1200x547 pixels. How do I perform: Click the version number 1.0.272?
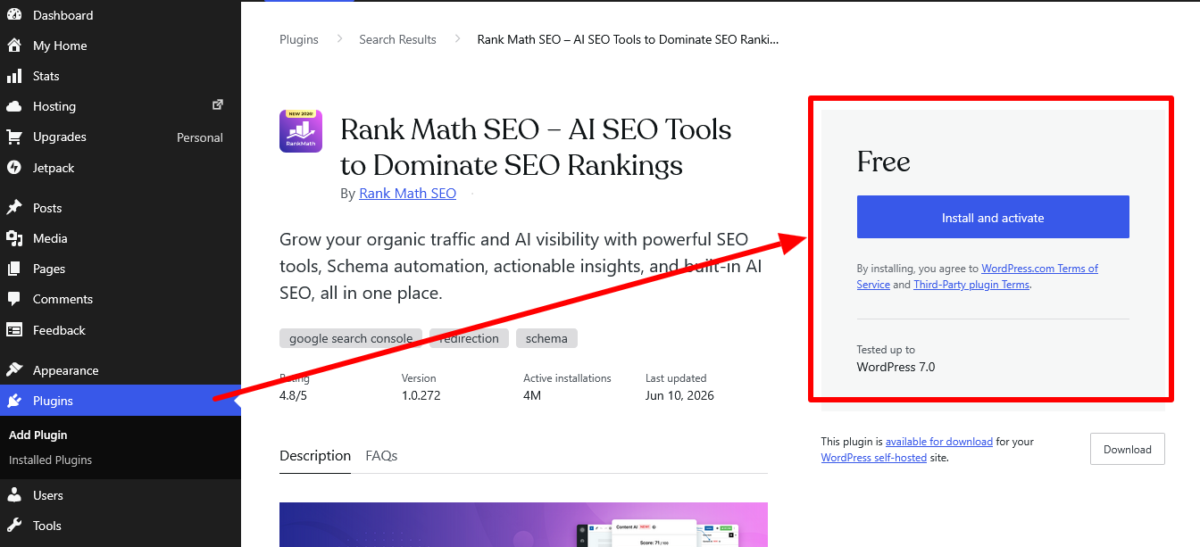pyautogui.click(x=419, y=396)
